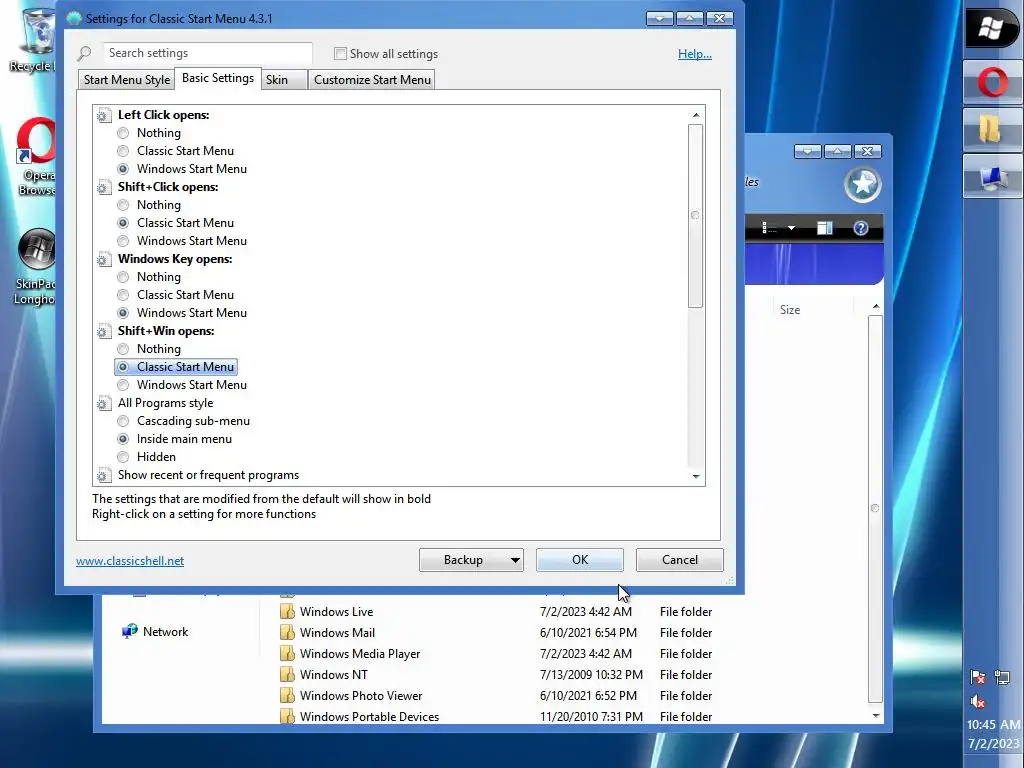1024x768 pixels.
Task: Switch to the Customize Start Menu tab
Action: 372,80
